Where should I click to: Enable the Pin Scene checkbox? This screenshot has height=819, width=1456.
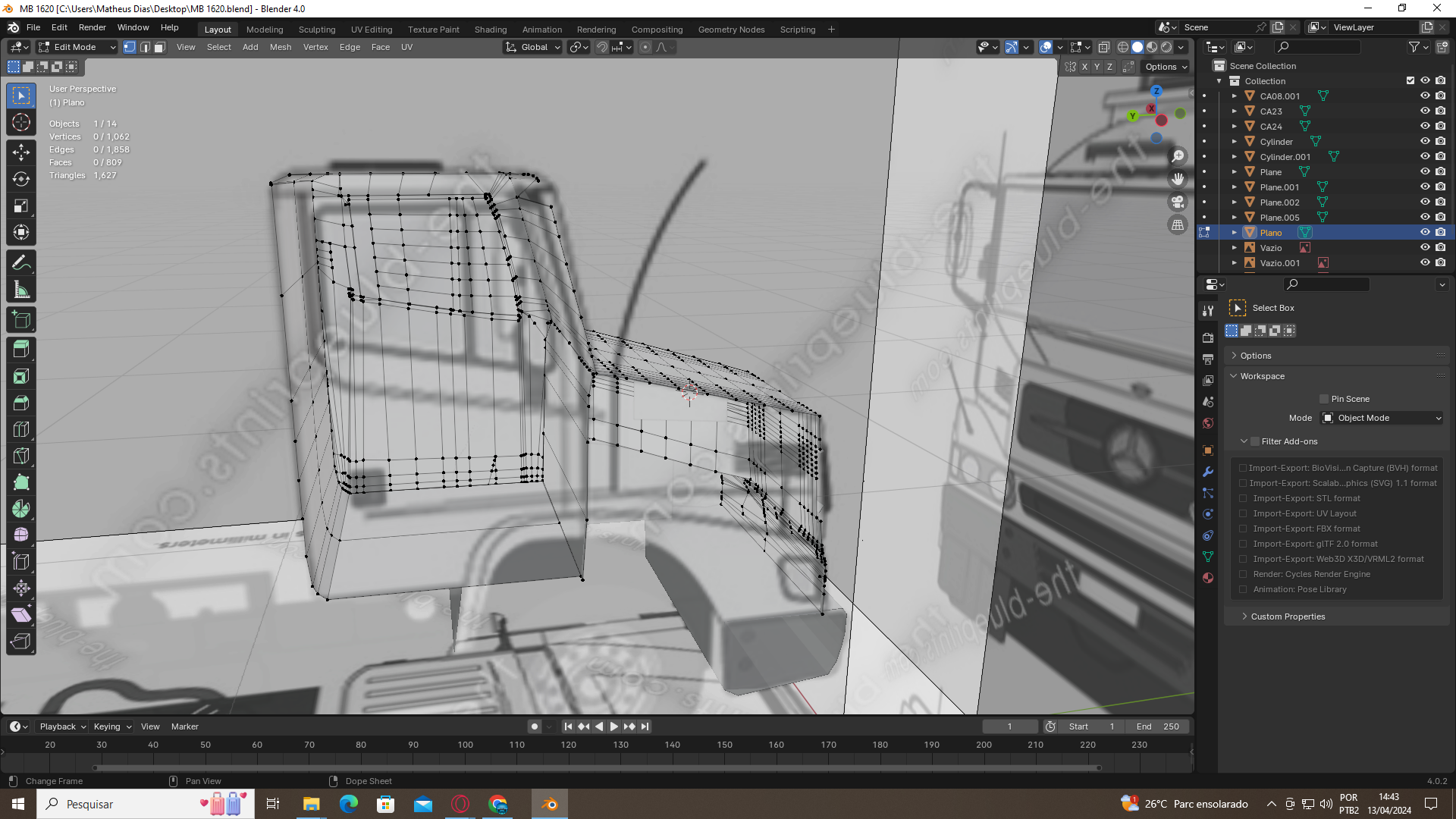[1324, 399]
